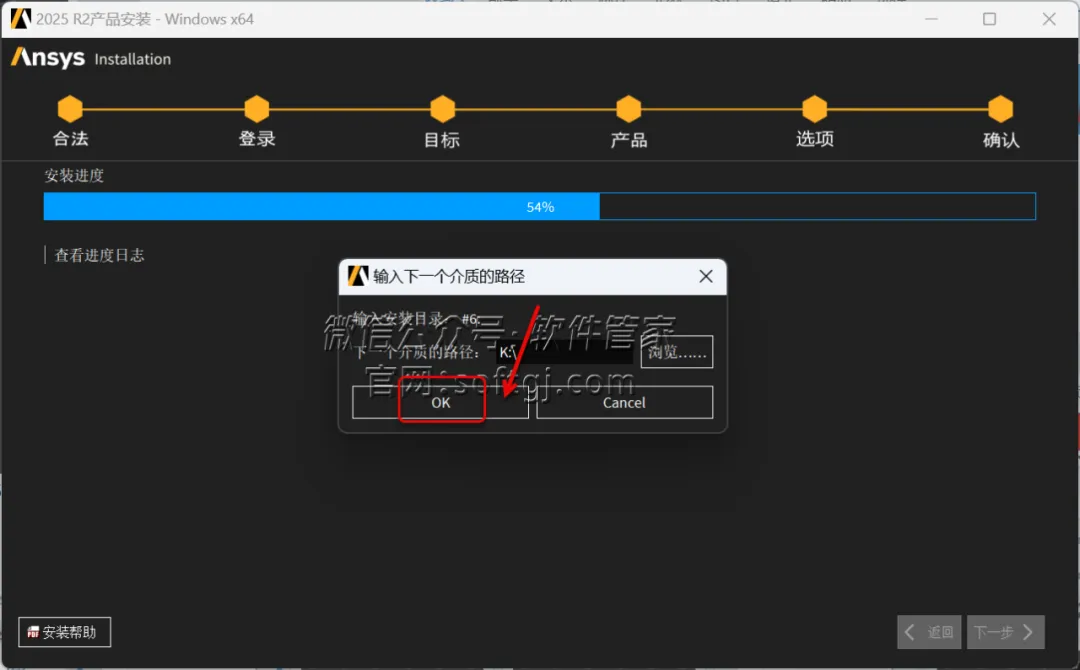Click the K:\ media path field
Viewport: 1080px width, 670px height.
[564, 352]
